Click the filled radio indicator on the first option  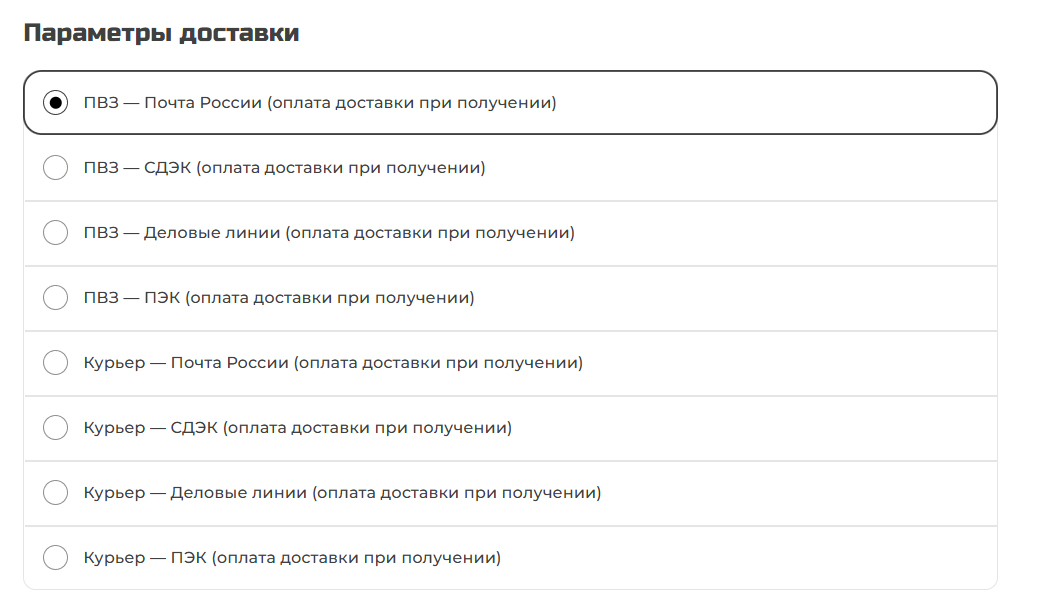click(x=55, y=101)
